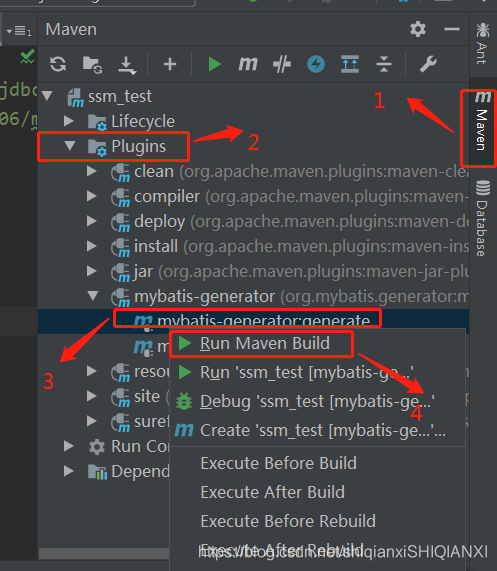The image size is (497, 571).
Task: Expand the Lifecycle tree node
Action: pyautogui.click(x=68, y=121)
